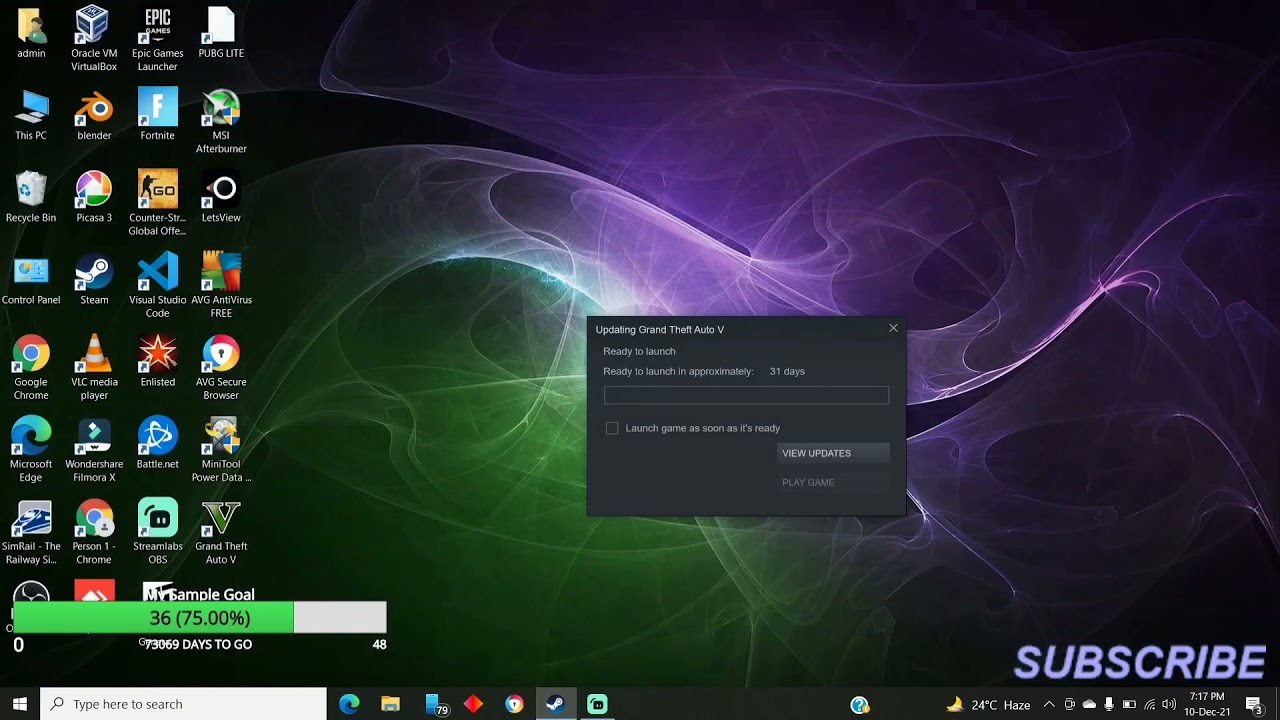Open the Recycle Bin
Image resolution: width=1280 pixels, height=720 pixels.
(x=31, y=197)
